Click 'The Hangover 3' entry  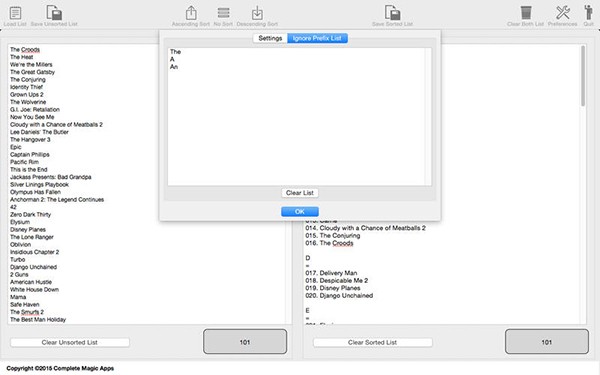coord(30,140)
